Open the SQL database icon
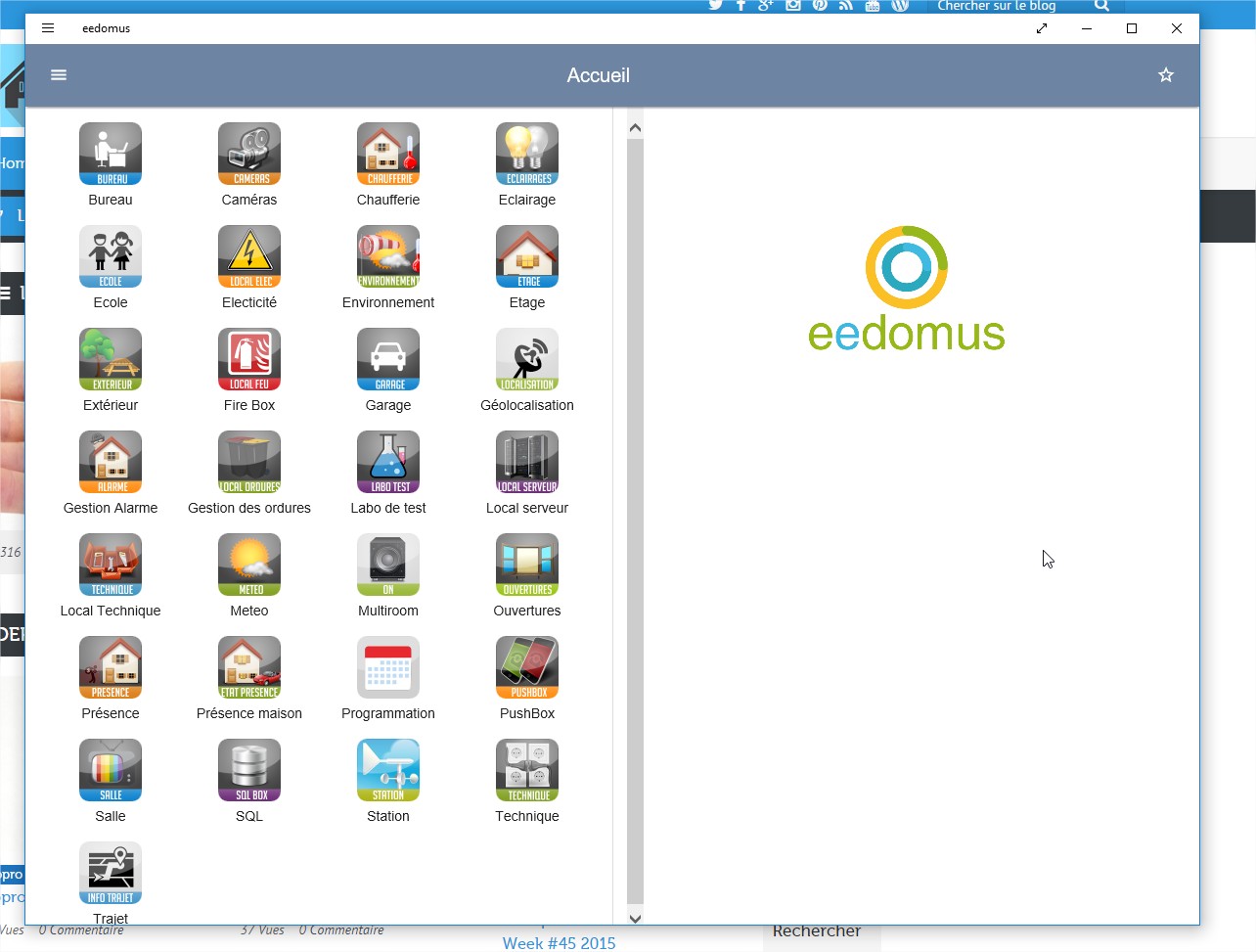The image size is (1256, 952). (249, 770)
